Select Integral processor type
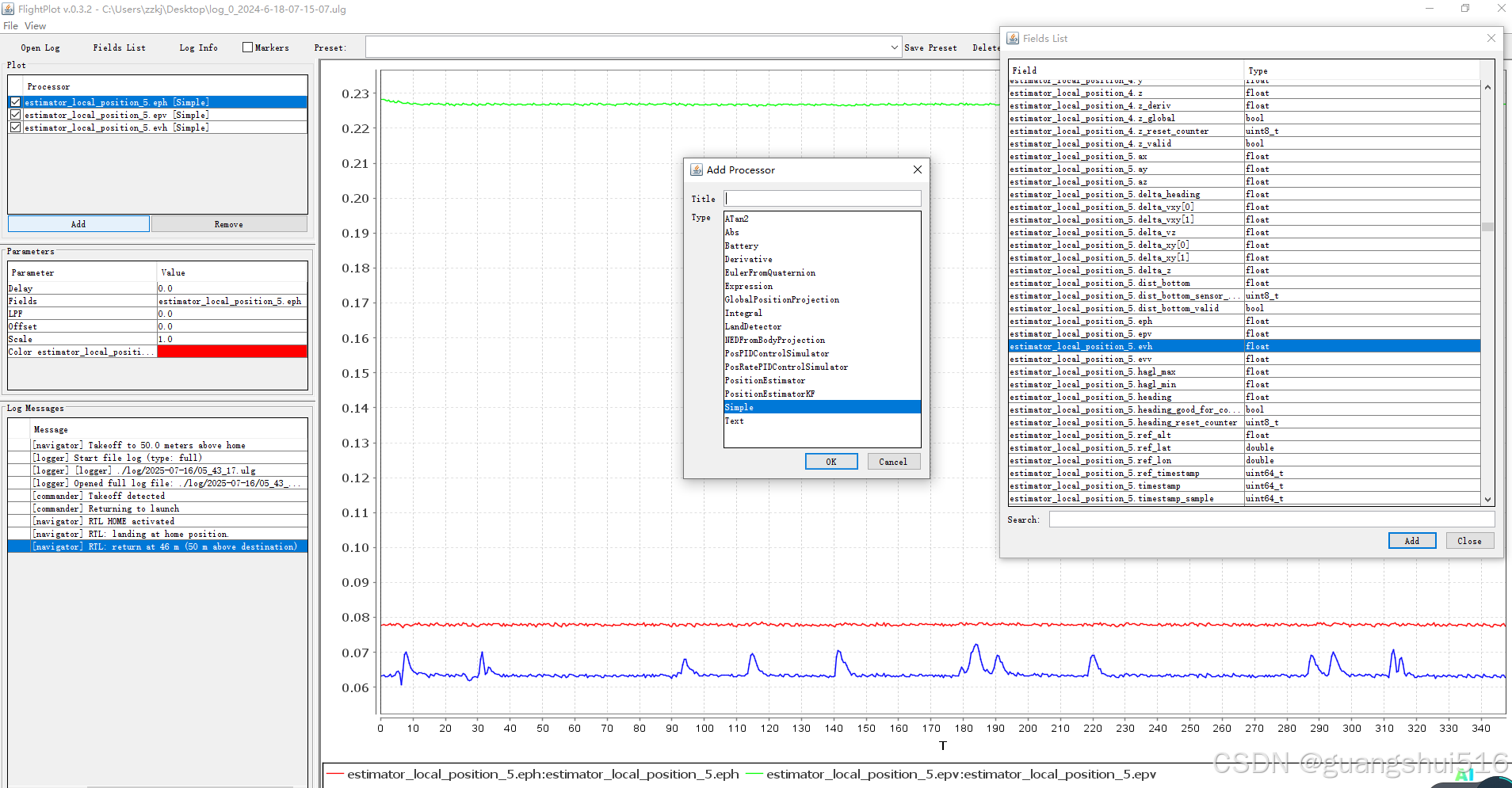 [x=822, y=313]
